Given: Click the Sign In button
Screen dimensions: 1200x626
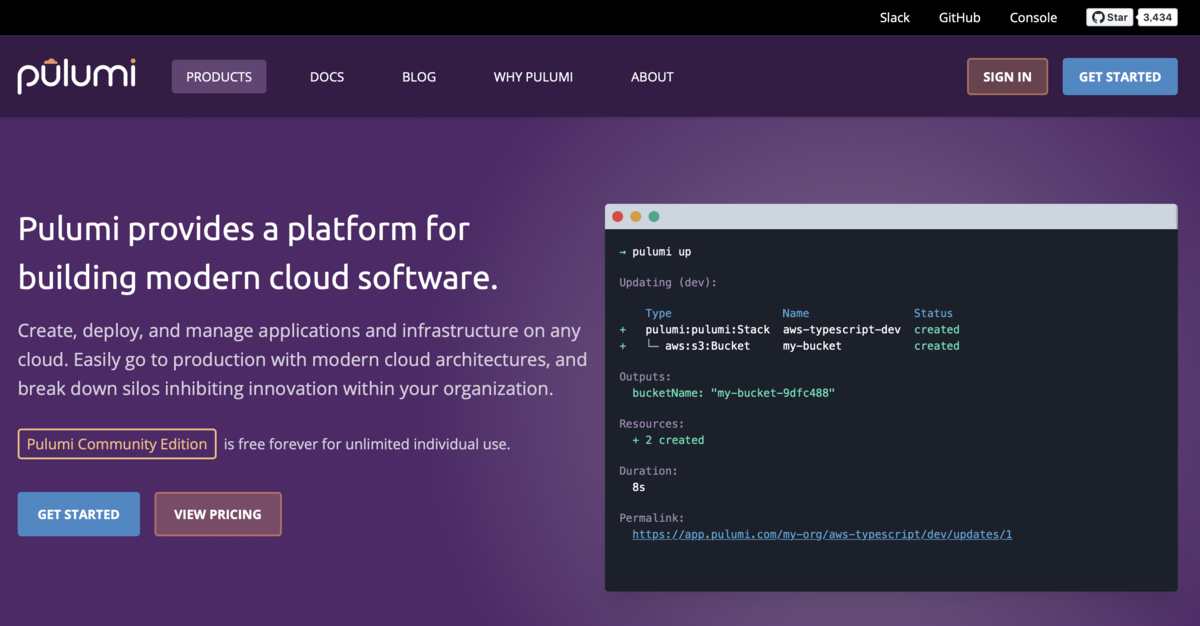Looking at the screenshot, I should 1007,77.
